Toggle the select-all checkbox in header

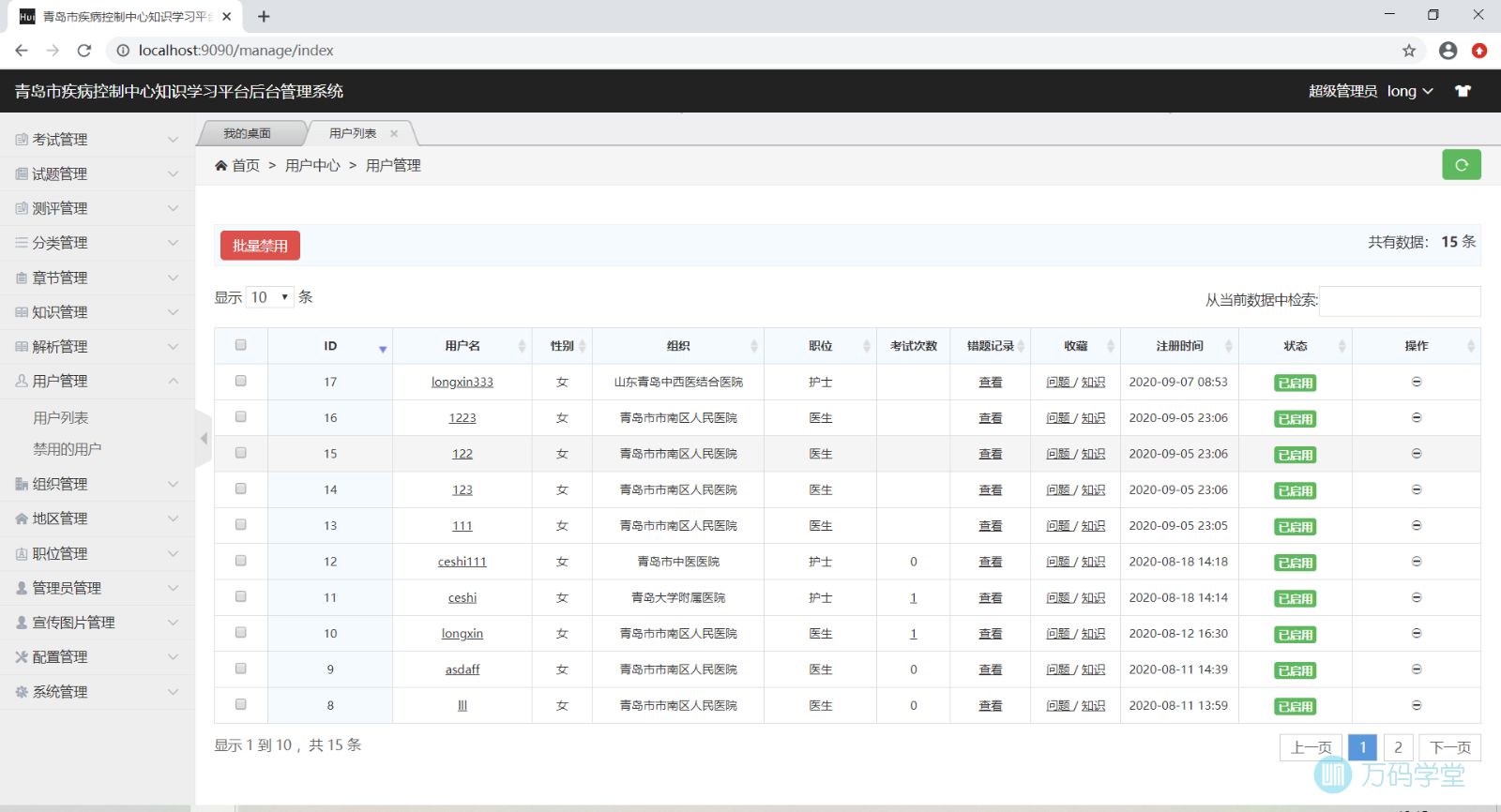click(x=241, y=345)
